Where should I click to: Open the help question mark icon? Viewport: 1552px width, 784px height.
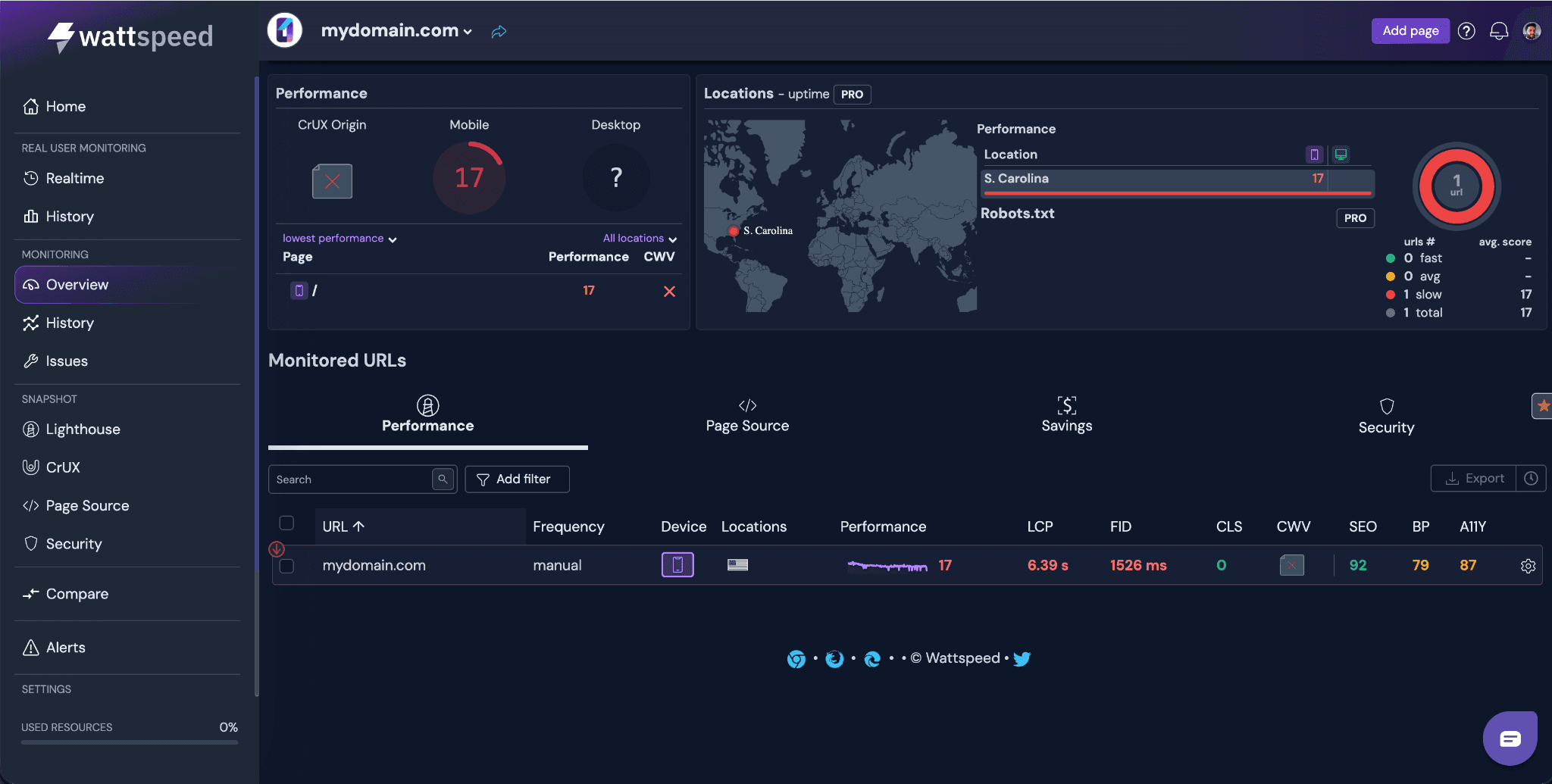click(1466, 31)
